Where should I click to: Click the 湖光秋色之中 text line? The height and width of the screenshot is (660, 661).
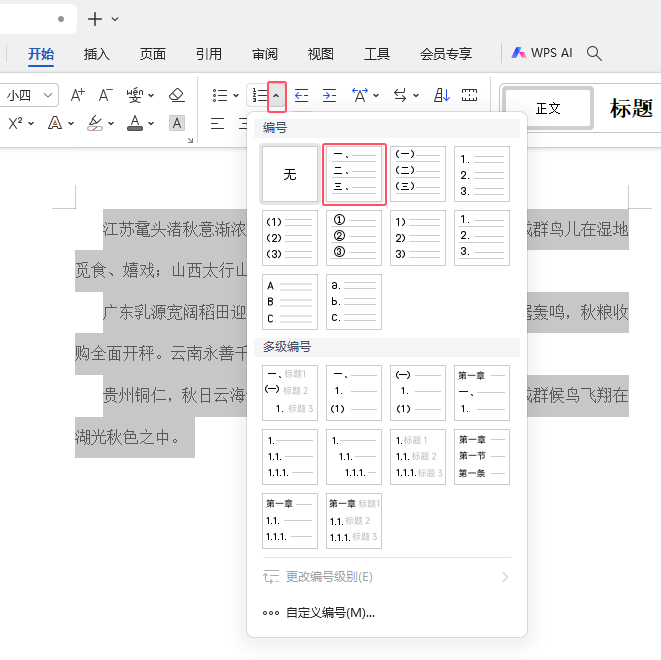[x=127, y=437]
